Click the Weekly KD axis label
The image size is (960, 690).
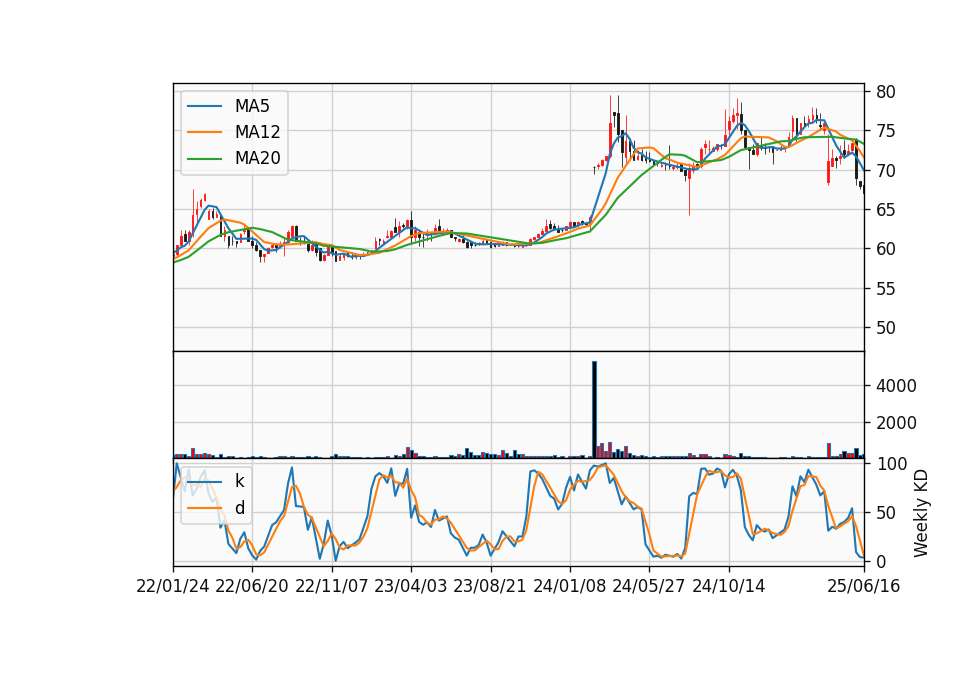(x=921, y=514)
